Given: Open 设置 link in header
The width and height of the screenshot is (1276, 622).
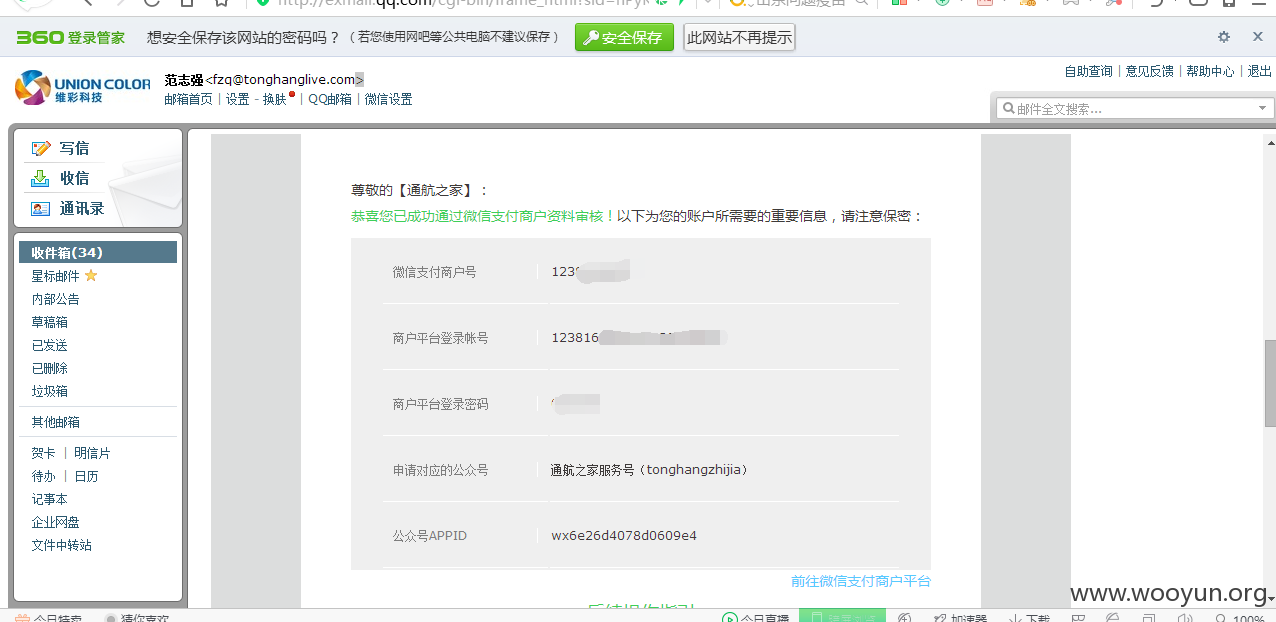Looking at the screenshot, I should click(x=238, y=99).
